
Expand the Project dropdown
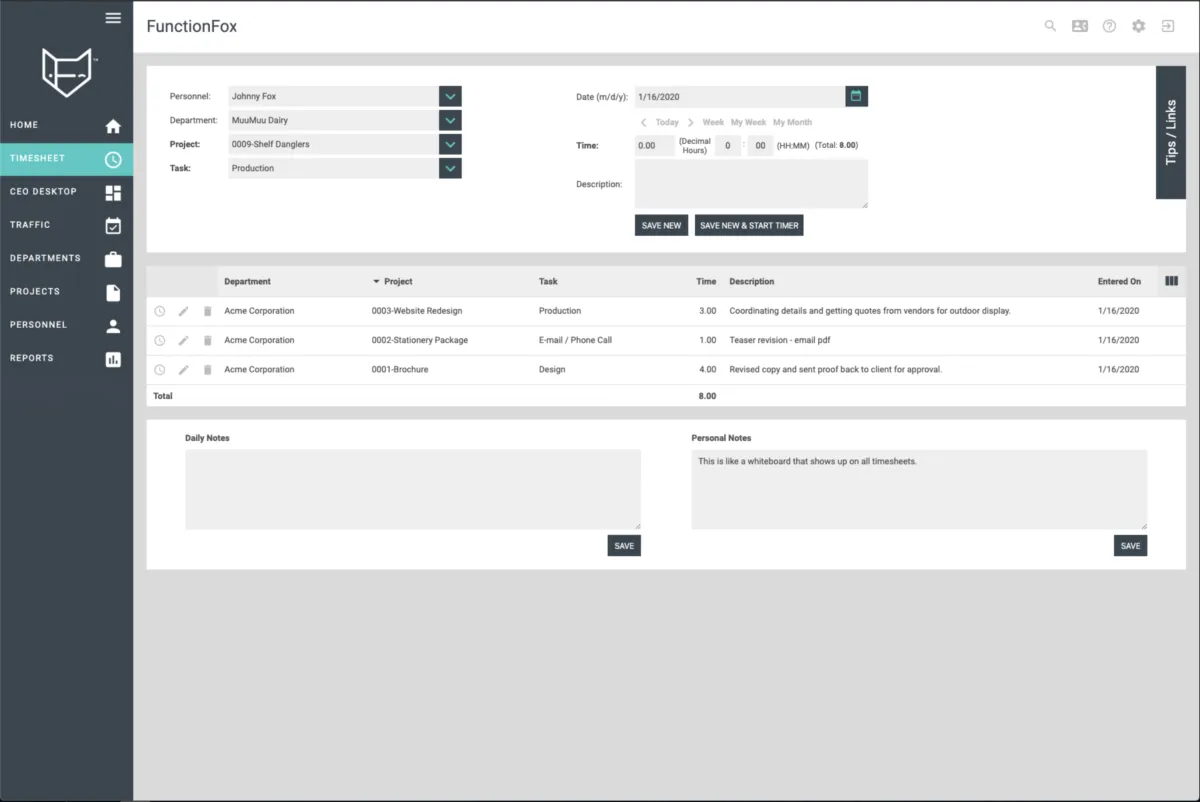[450, 144]
